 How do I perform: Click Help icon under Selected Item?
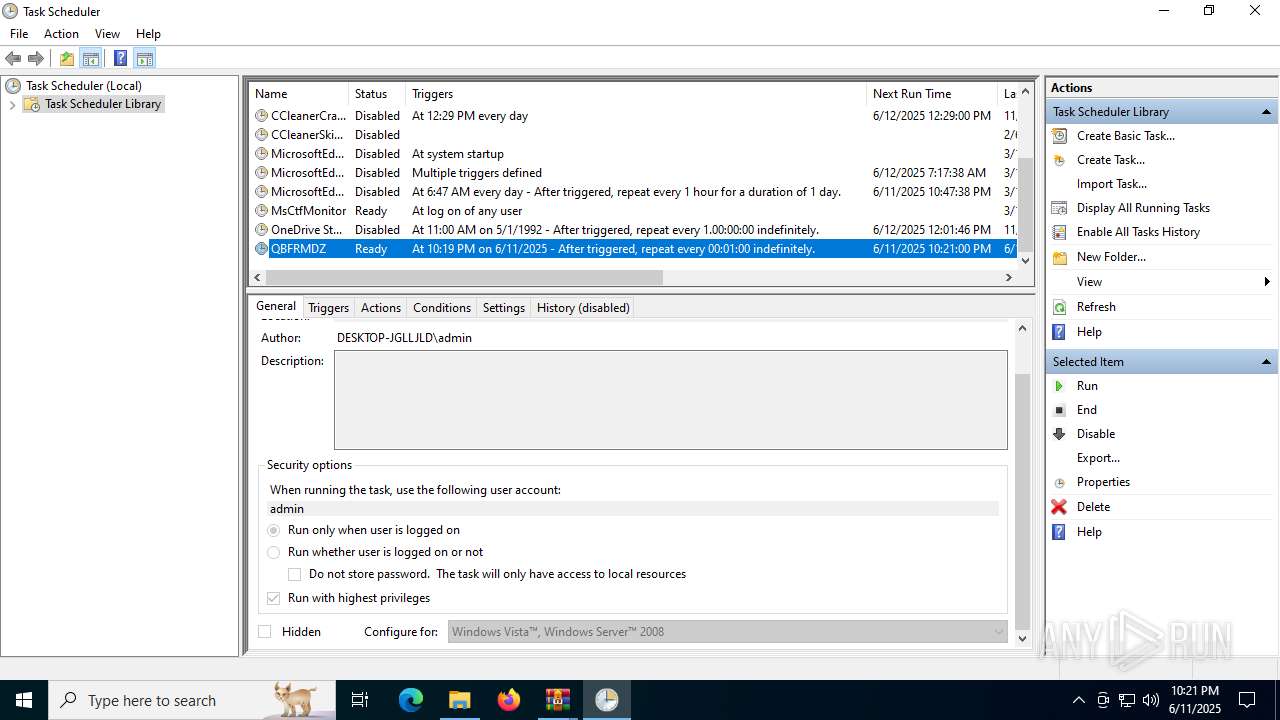(1060, 532)
